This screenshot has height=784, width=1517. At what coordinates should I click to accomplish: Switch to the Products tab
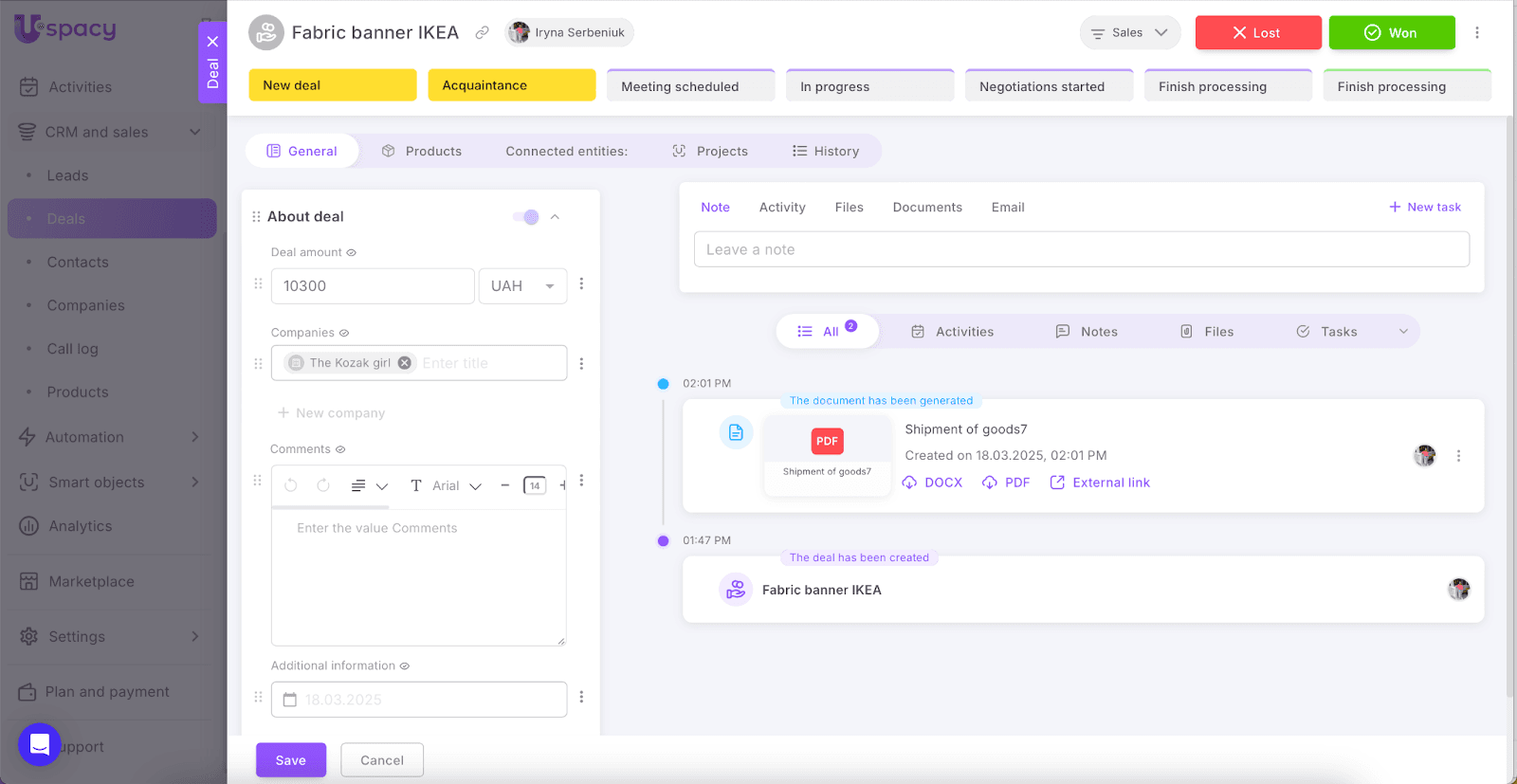(422, 151)
